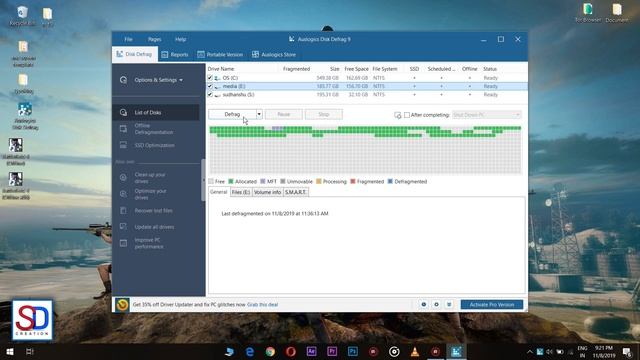Open Microsoft Edge from the taskbar
This screenshot has width=640, height=360.
pos(249,351)
